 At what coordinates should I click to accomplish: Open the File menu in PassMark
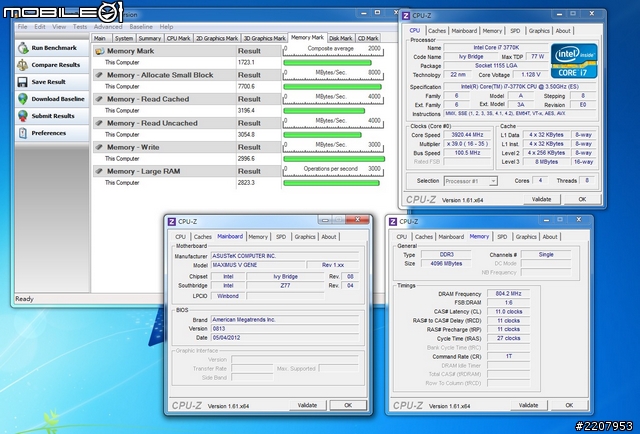point(22,27)
